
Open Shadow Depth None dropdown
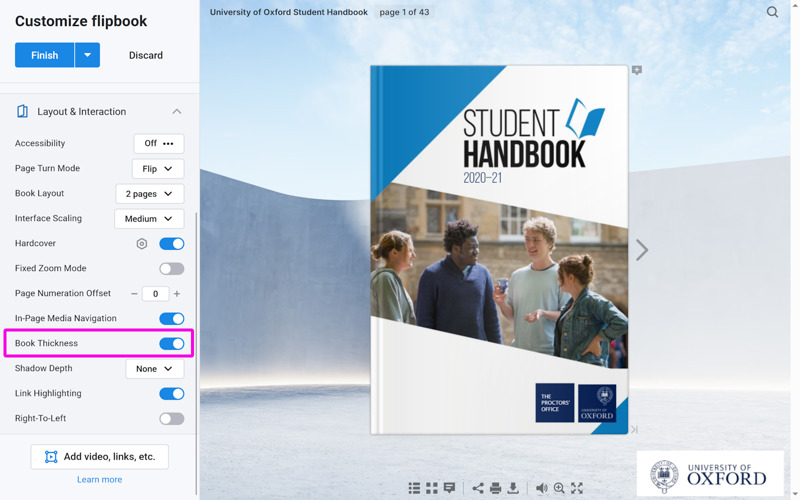pyautogui.click(x=155, y=369)
